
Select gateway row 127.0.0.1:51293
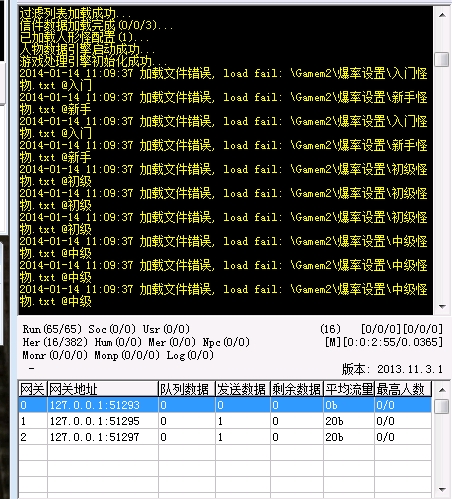coord(225,405)
